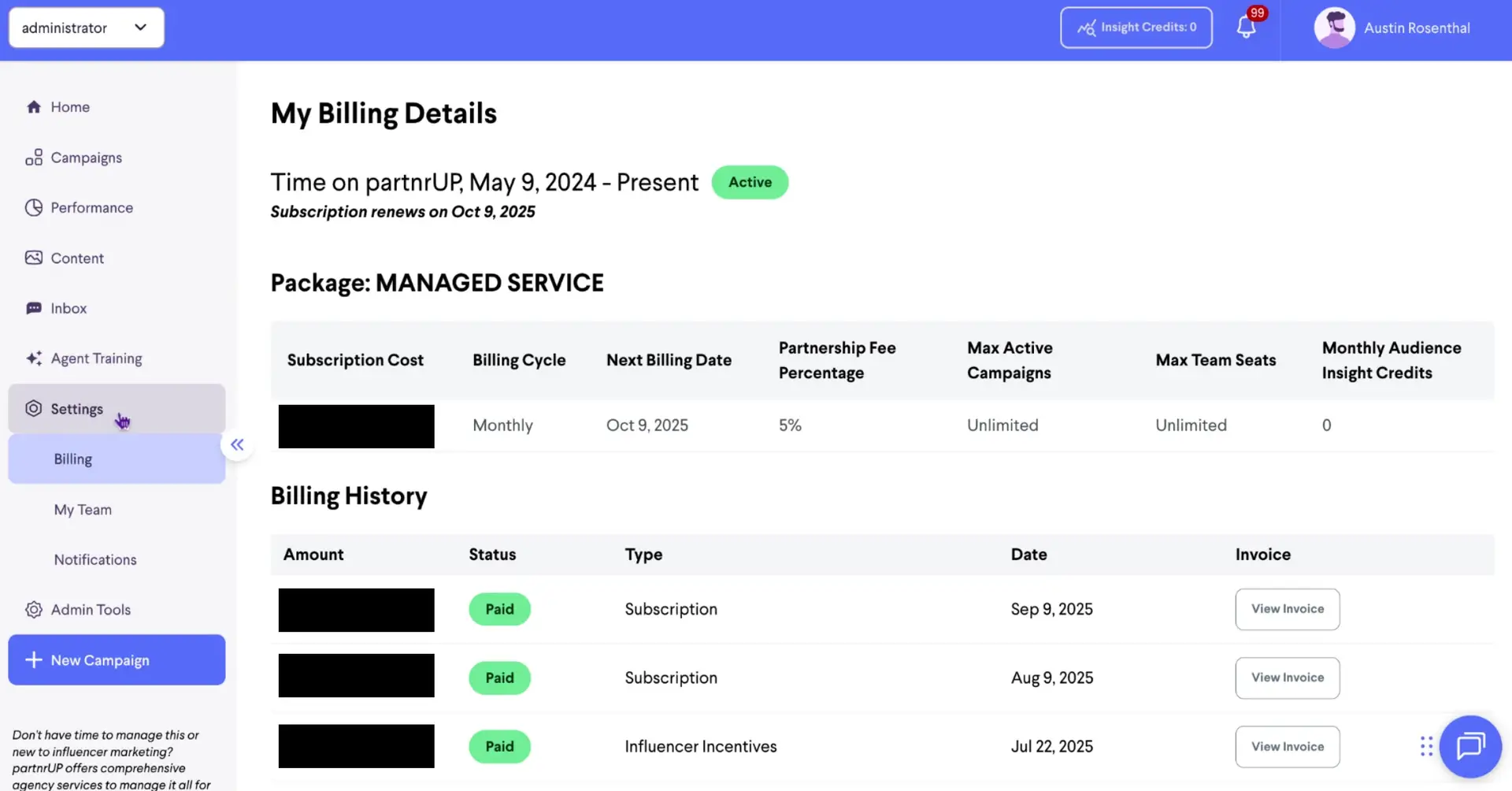
Task: Open the Home page icon
Action: (x=35, y=106)
